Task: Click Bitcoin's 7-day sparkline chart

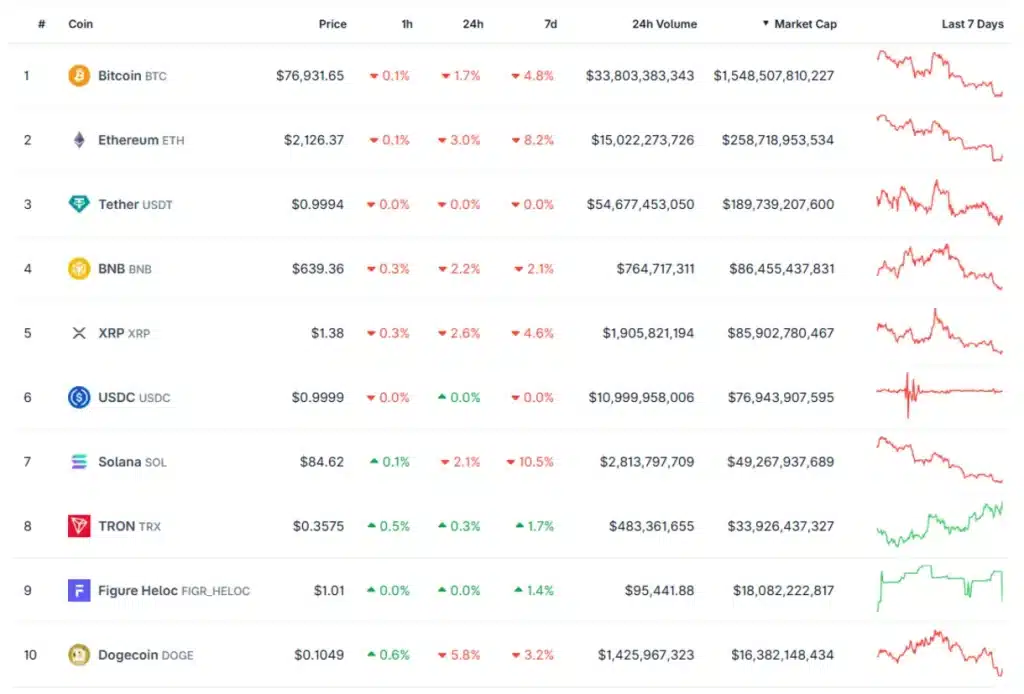Action: coord(940,74)
